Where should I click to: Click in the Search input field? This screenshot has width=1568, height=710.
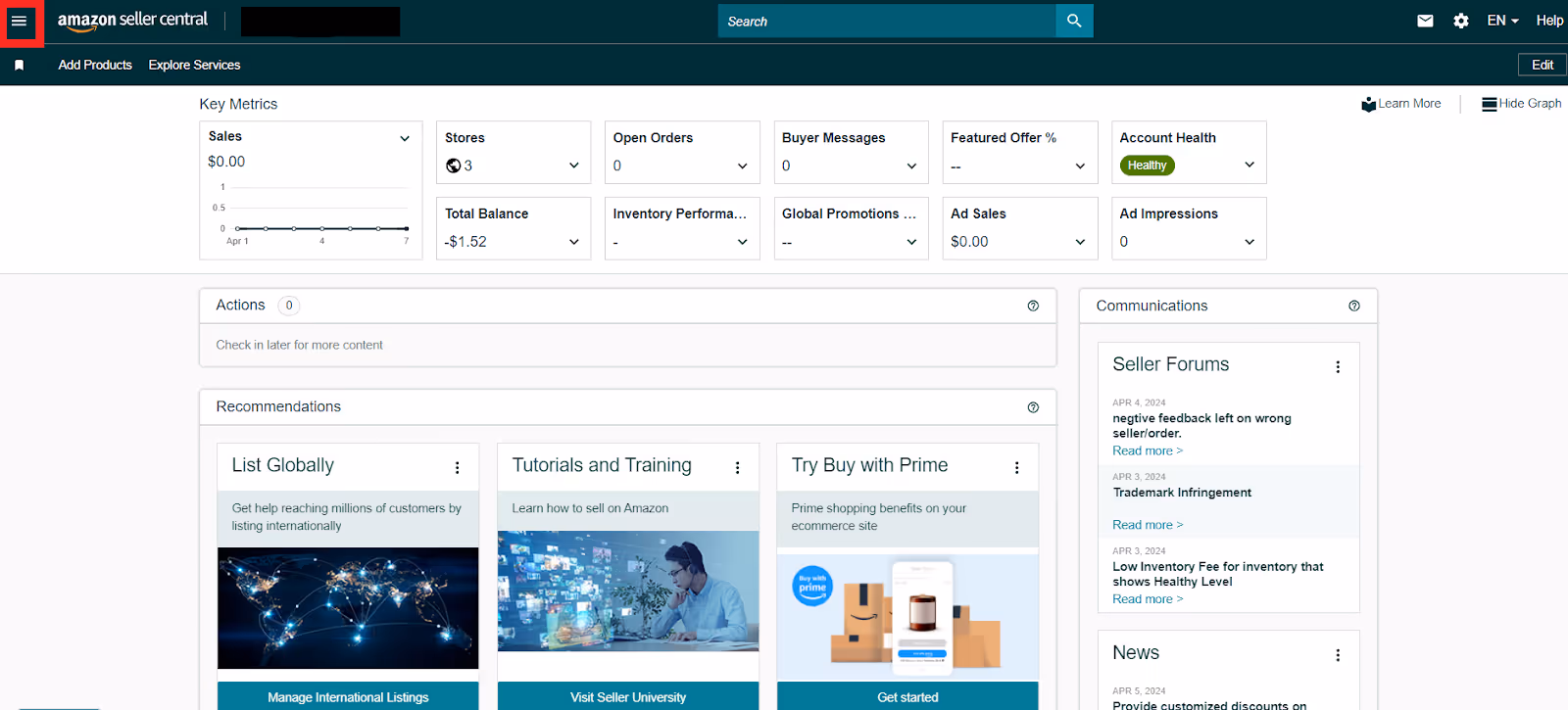[887, 21]
